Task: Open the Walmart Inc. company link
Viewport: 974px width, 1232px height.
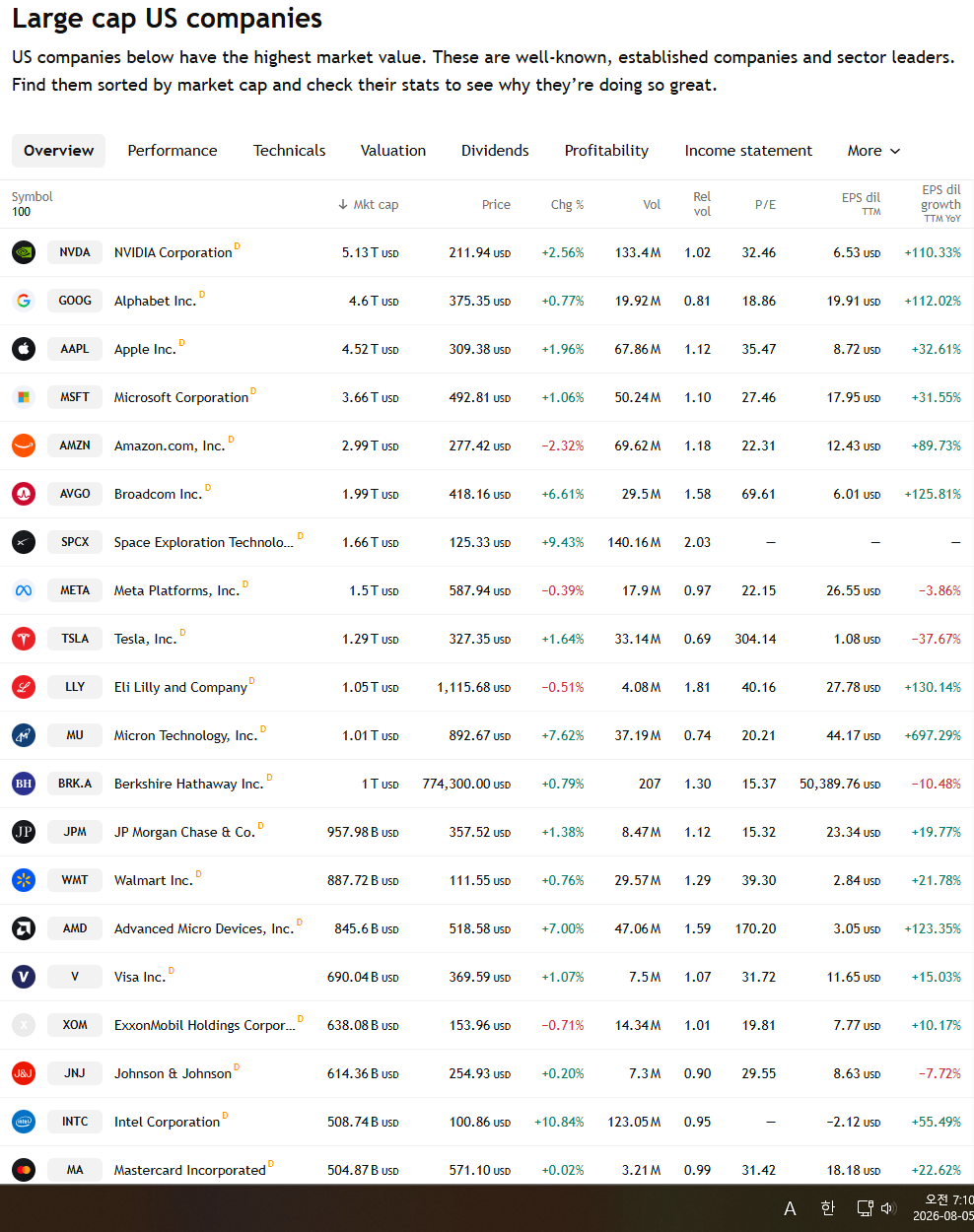Action: (154, 881)
